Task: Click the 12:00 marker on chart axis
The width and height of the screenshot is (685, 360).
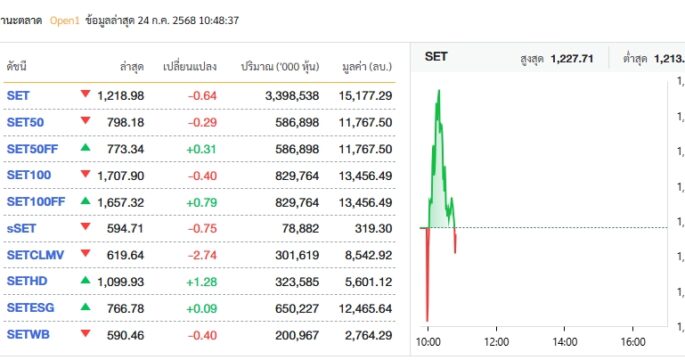Action: click(x=496, y=342)
